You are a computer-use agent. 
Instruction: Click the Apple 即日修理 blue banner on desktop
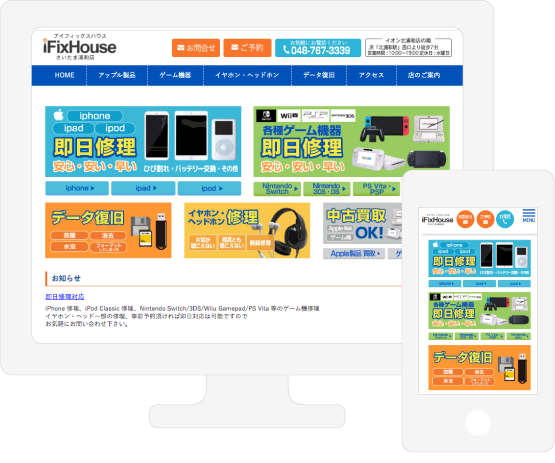click(x=143, y=141)
